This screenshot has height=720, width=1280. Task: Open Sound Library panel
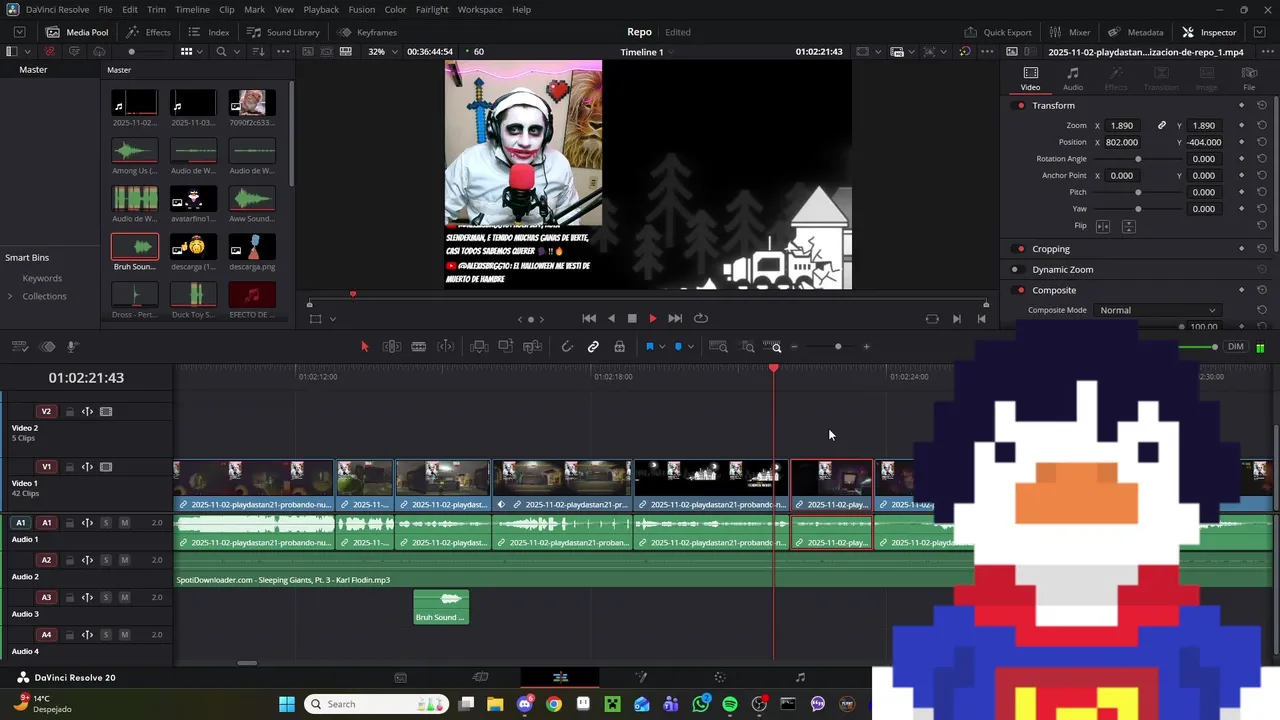(283, 32)
